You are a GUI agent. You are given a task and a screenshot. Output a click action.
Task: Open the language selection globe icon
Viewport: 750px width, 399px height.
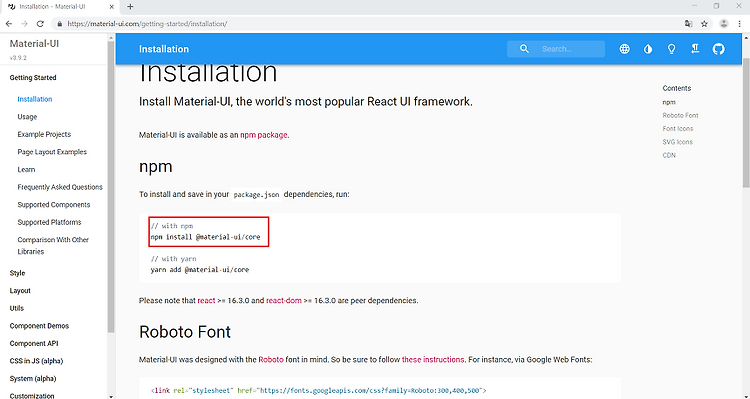(624, 49)
